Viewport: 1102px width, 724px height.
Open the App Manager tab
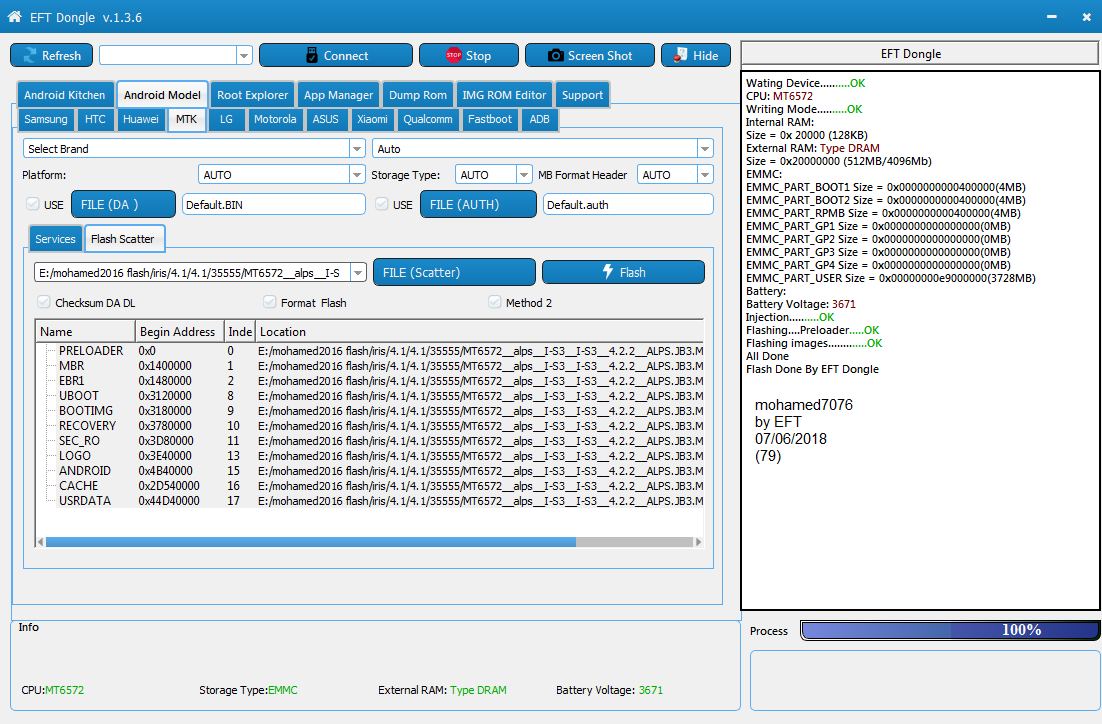click(338, 95)
